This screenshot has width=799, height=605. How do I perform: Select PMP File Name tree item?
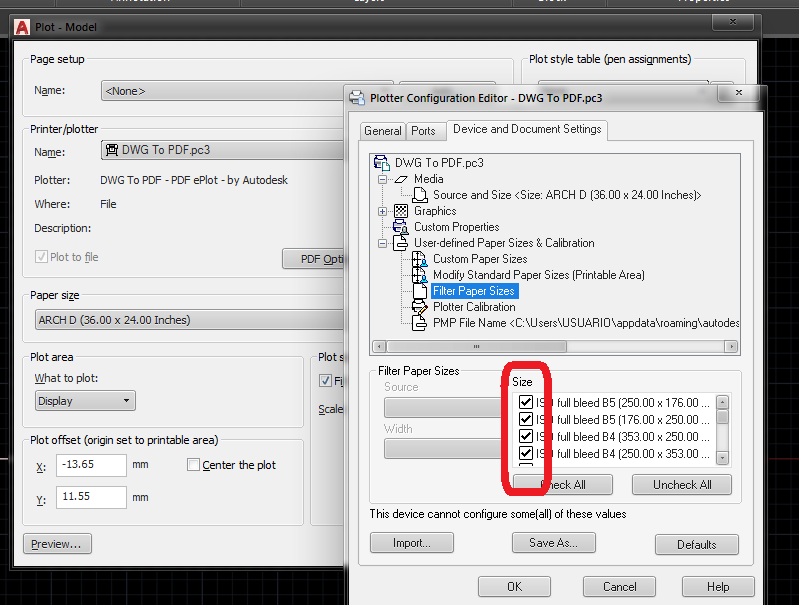pyautogui.click(x=585, y=323)
